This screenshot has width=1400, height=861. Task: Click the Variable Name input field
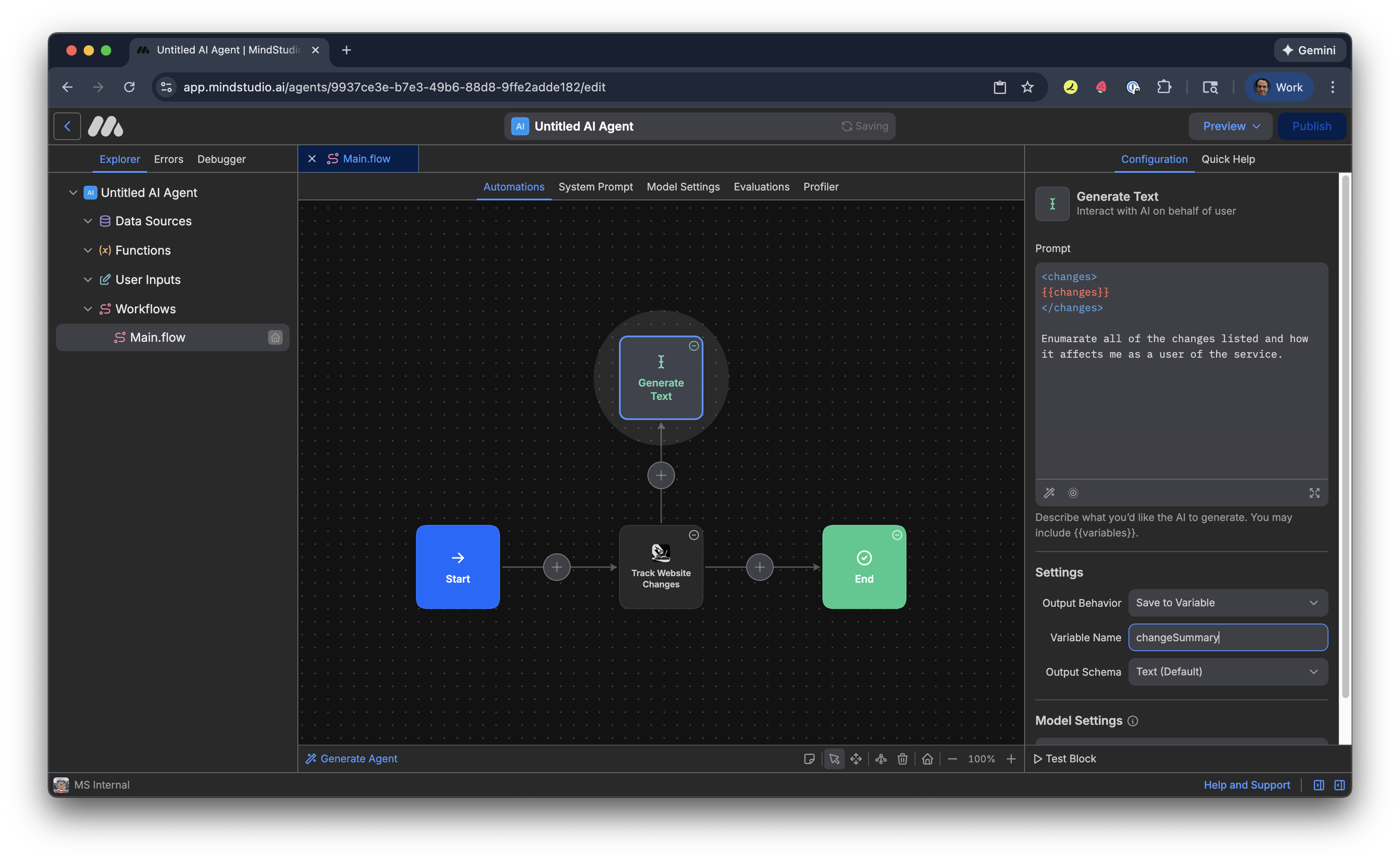(1228, 637)
